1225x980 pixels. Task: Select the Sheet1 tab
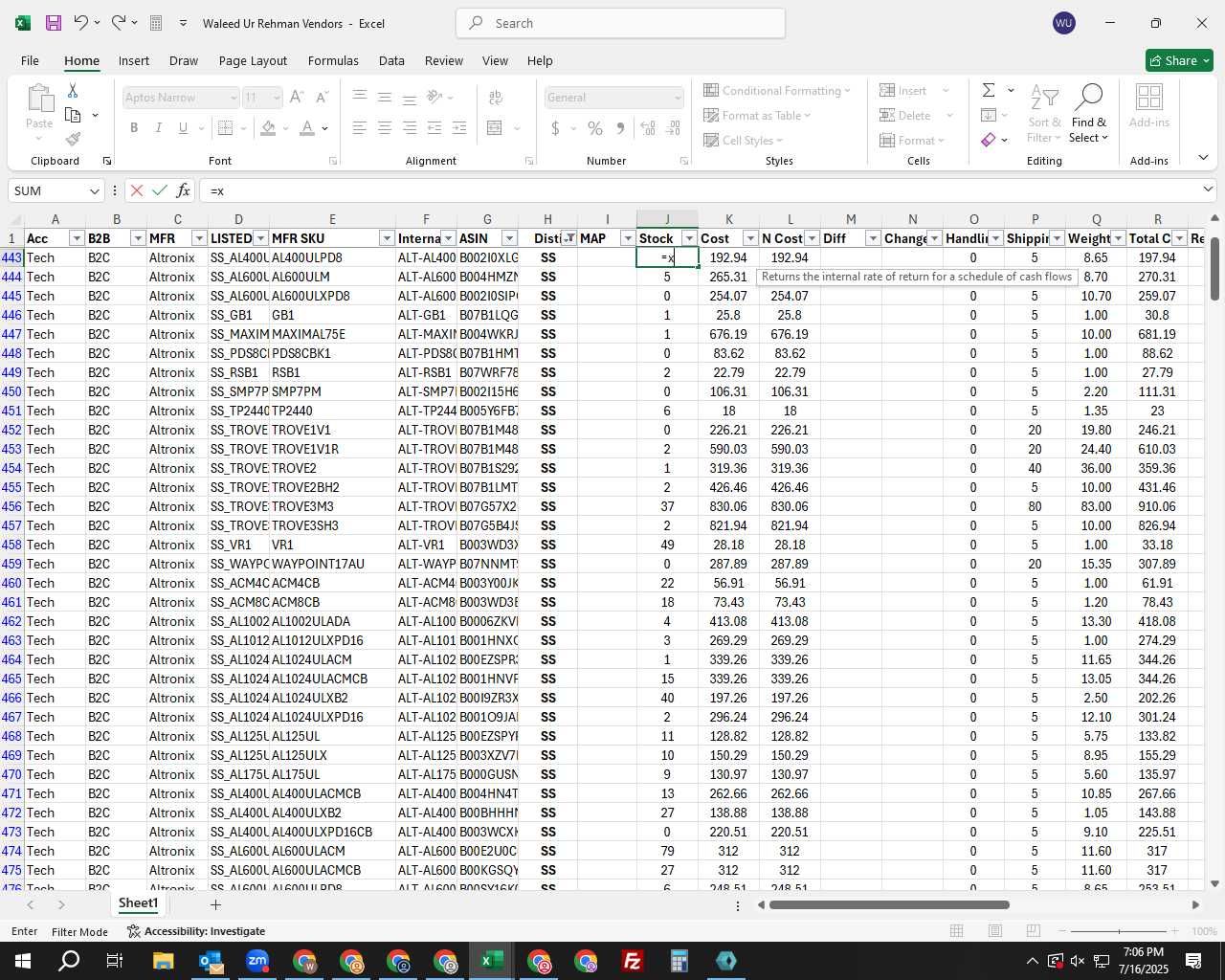[x=138, y=903]
